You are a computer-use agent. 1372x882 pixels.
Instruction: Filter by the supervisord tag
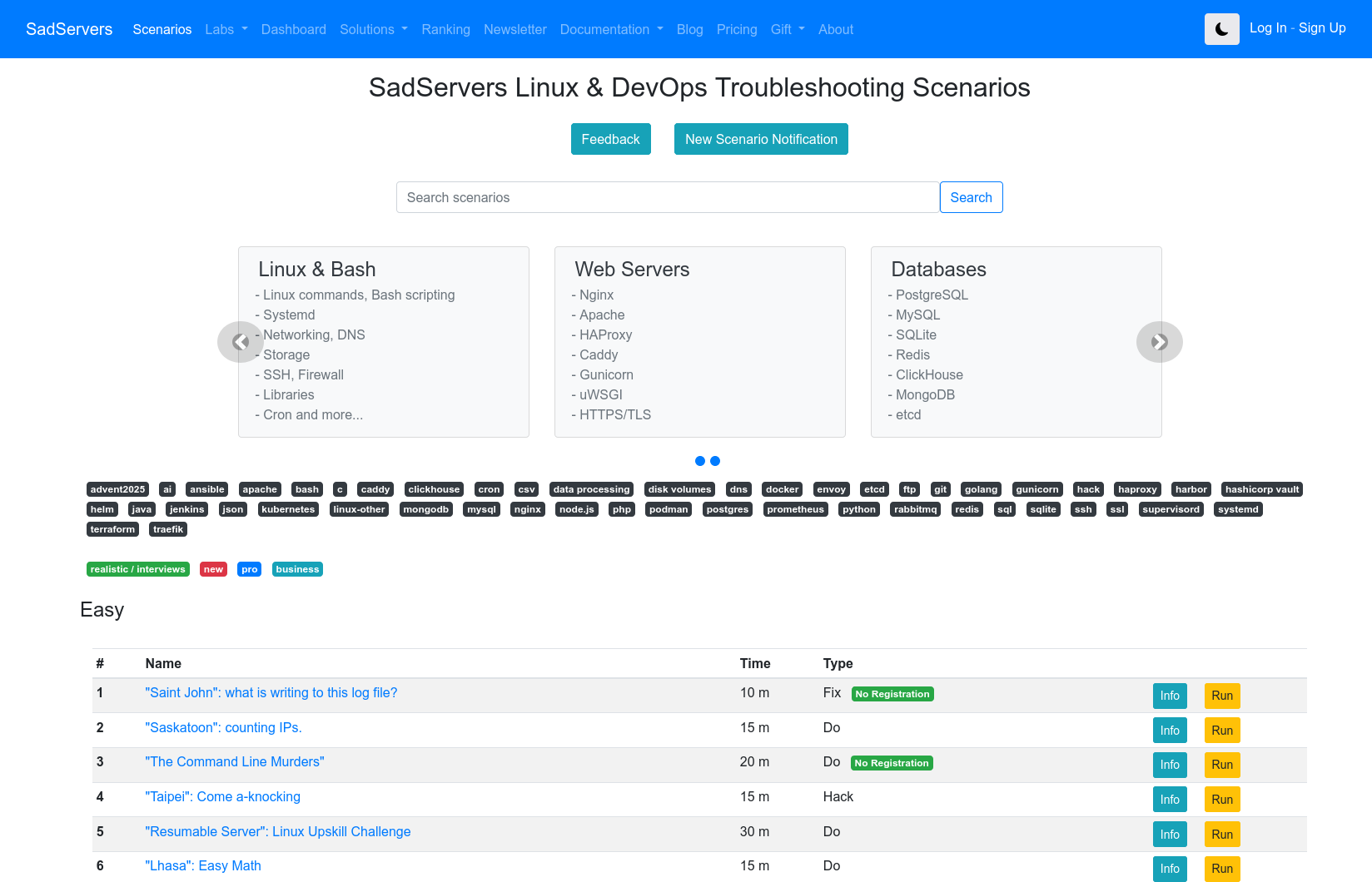(1171, 509)
